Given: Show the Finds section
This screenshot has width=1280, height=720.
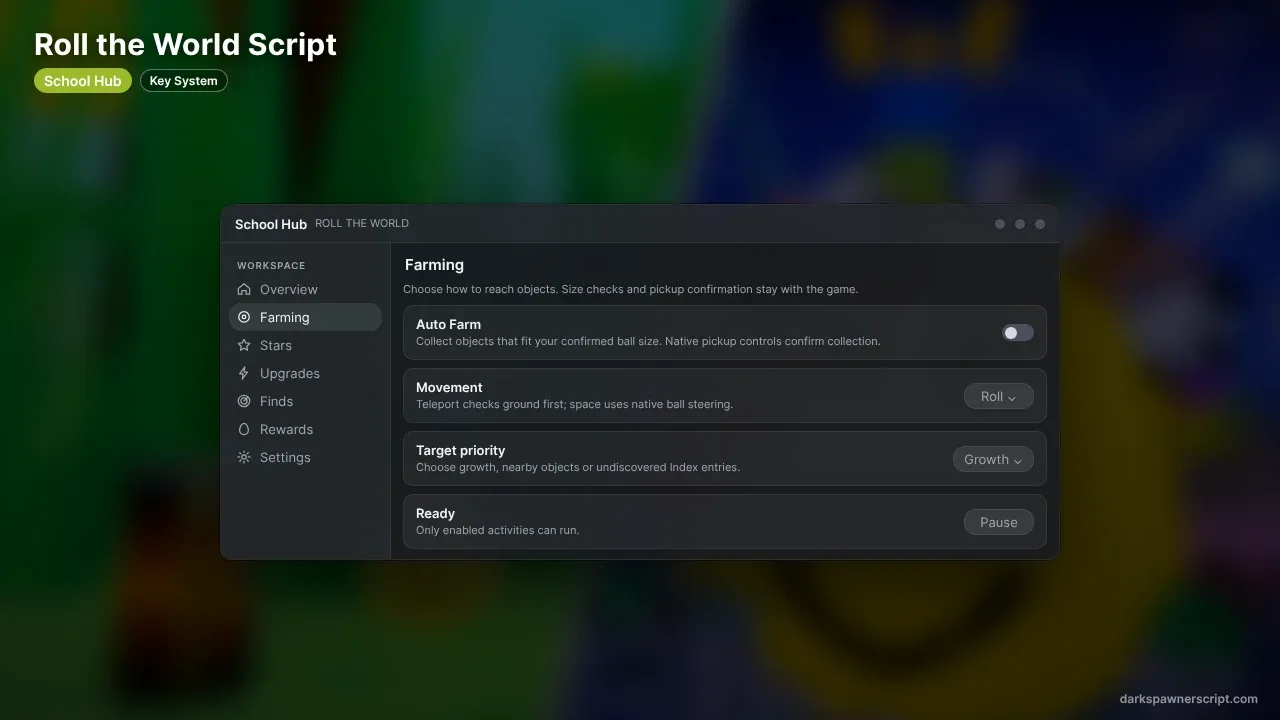Looking at the screenshot, I should click(306, 401).
